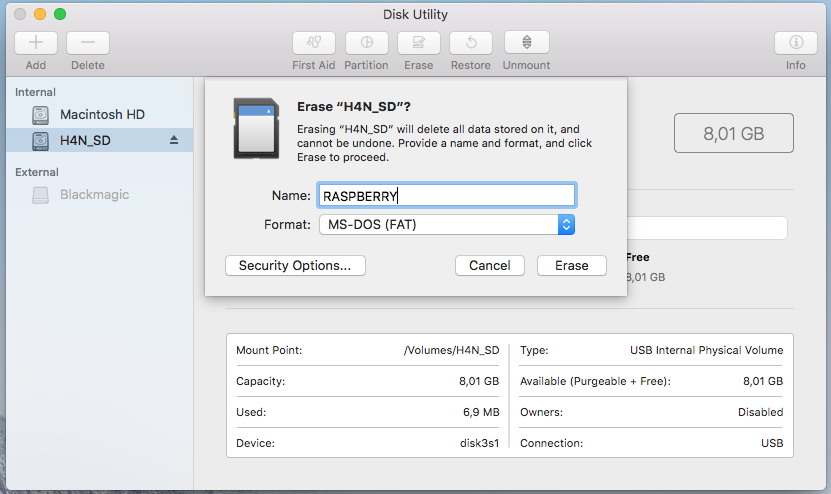The image size is (831, 494).
Task: Click the Partition toolbar icon
Action: tap(367, 43)
